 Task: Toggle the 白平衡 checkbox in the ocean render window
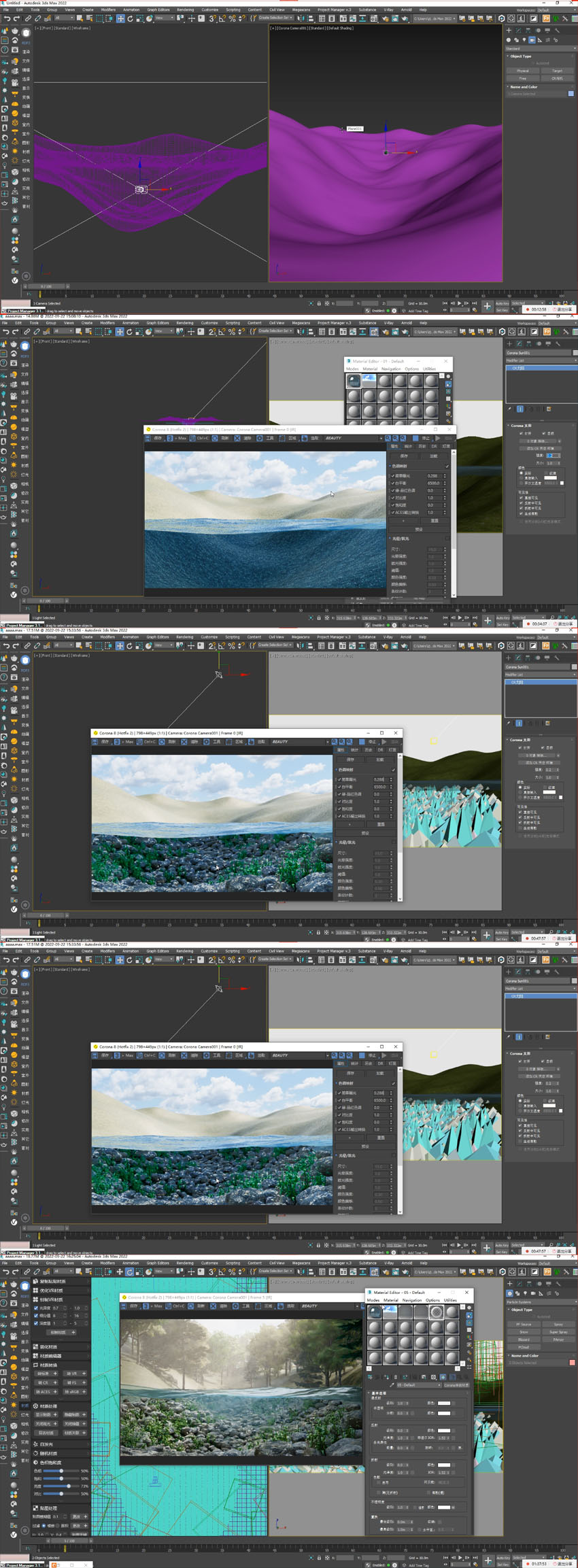(x=393, y=483)
